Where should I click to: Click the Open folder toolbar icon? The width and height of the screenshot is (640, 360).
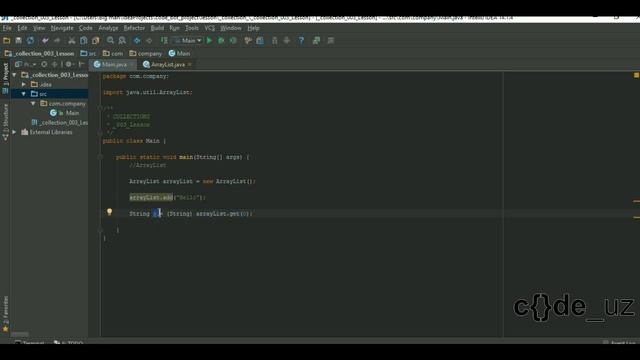coord(7,40)
